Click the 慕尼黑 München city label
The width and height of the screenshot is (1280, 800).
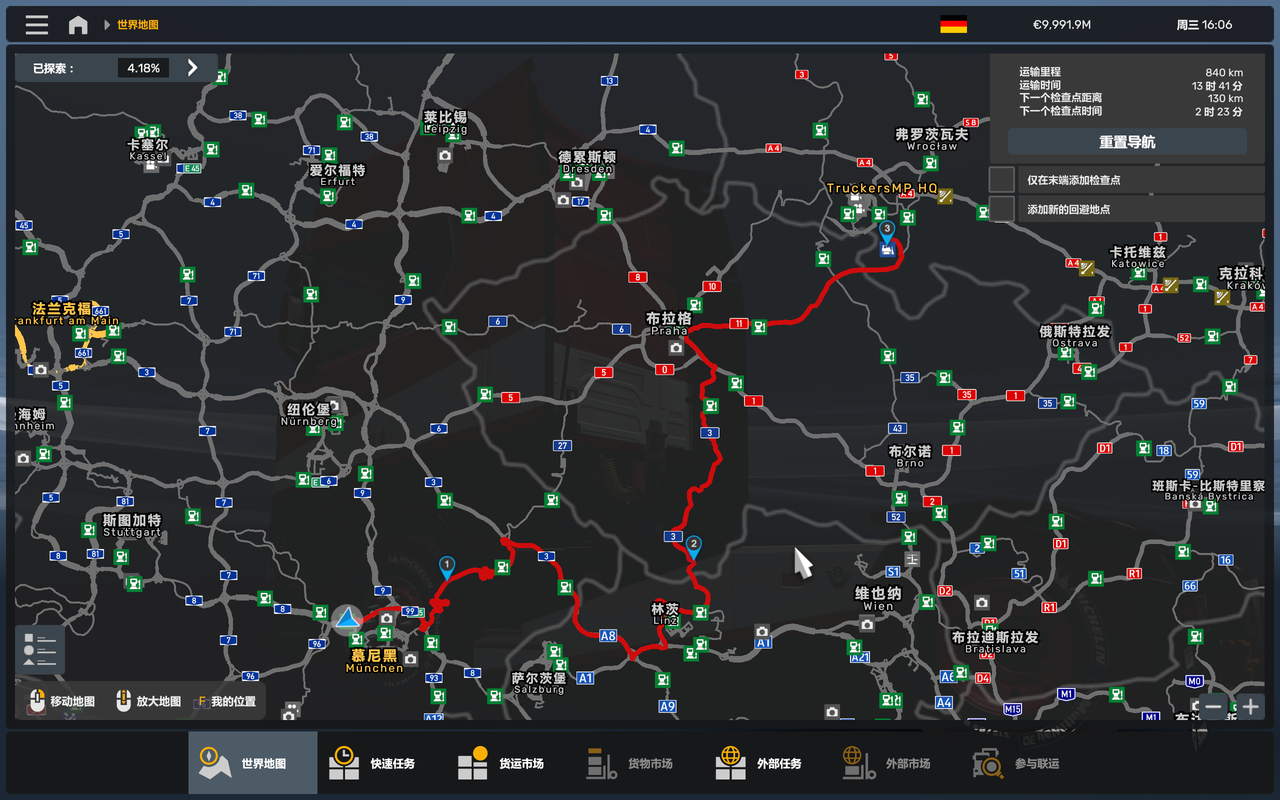coord(374,661)
